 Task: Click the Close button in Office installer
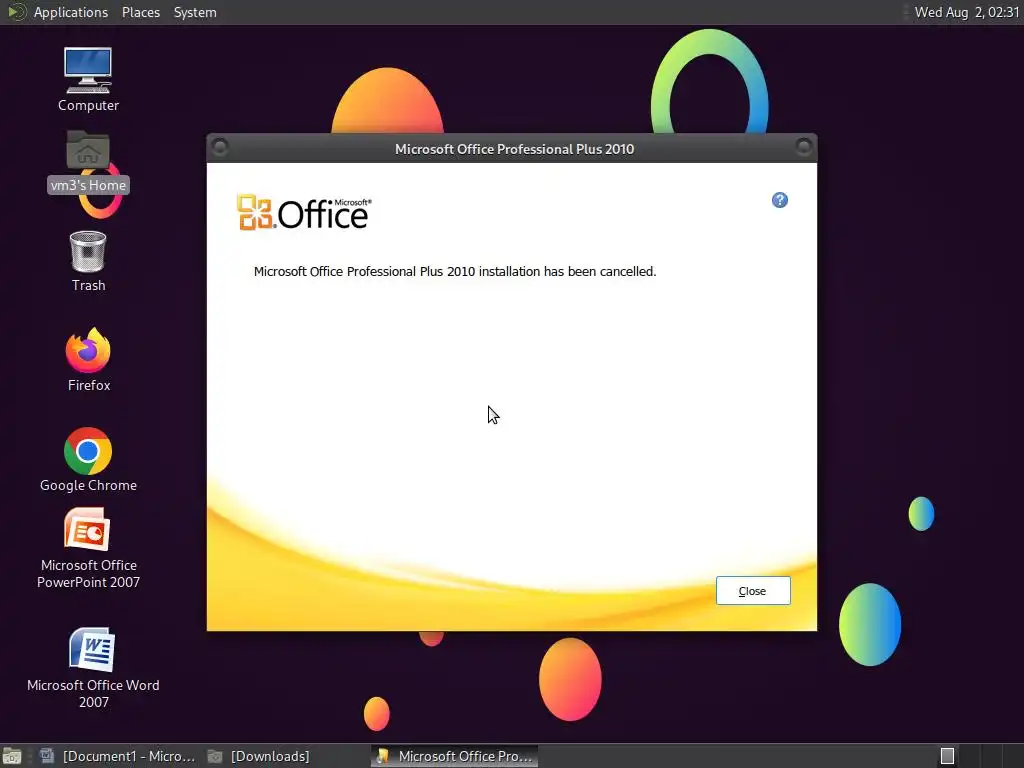(753, 590)
